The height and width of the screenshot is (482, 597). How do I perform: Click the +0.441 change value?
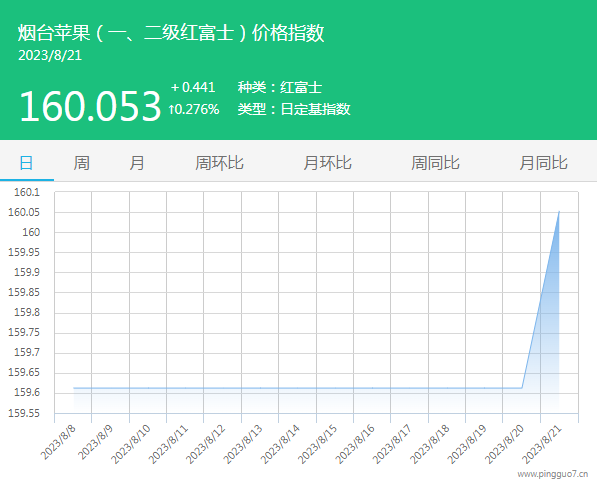(x=193, y=87)
